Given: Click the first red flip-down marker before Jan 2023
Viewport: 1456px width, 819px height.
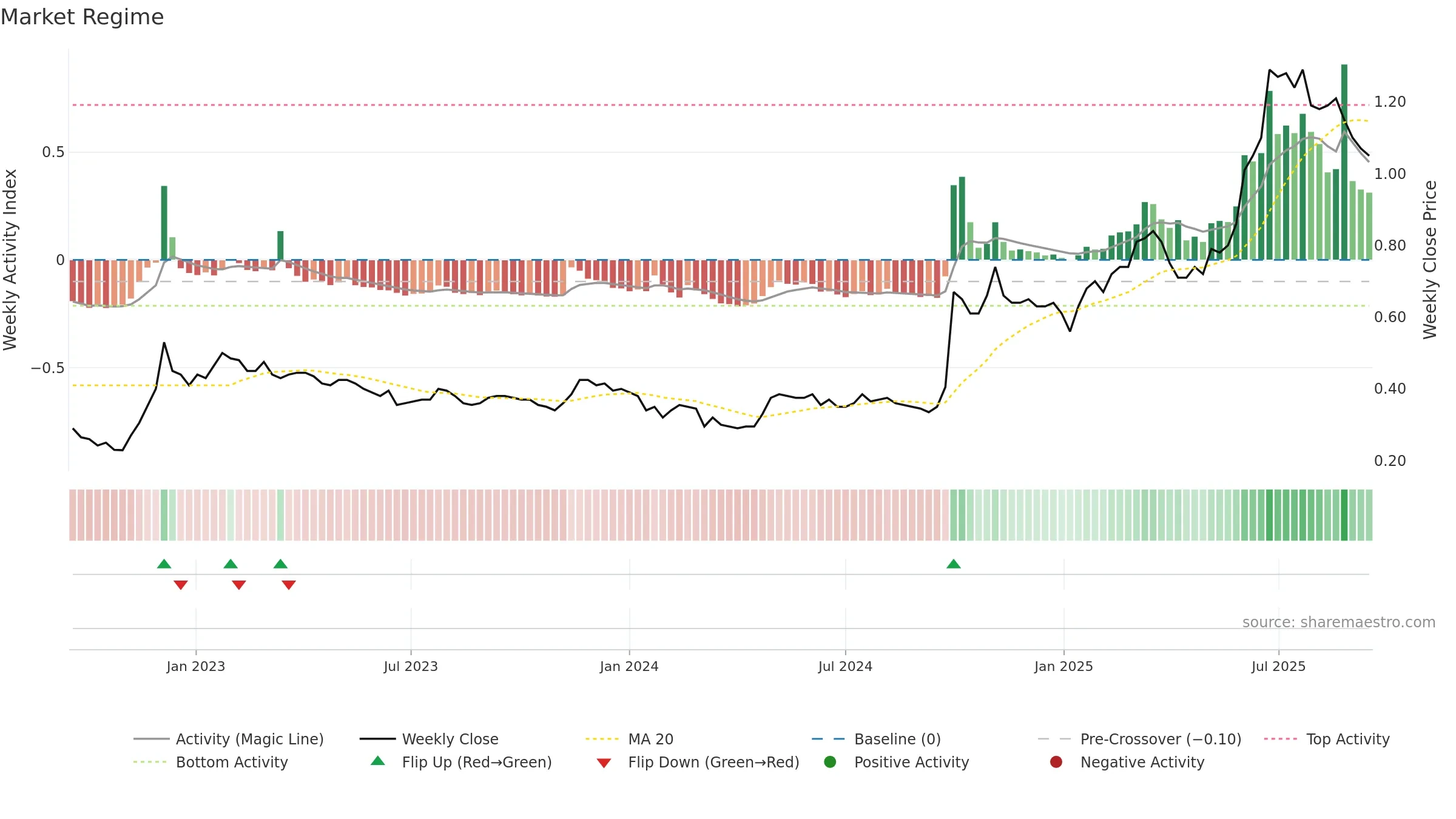Looking at the screenshot, I should pos(181,585).
